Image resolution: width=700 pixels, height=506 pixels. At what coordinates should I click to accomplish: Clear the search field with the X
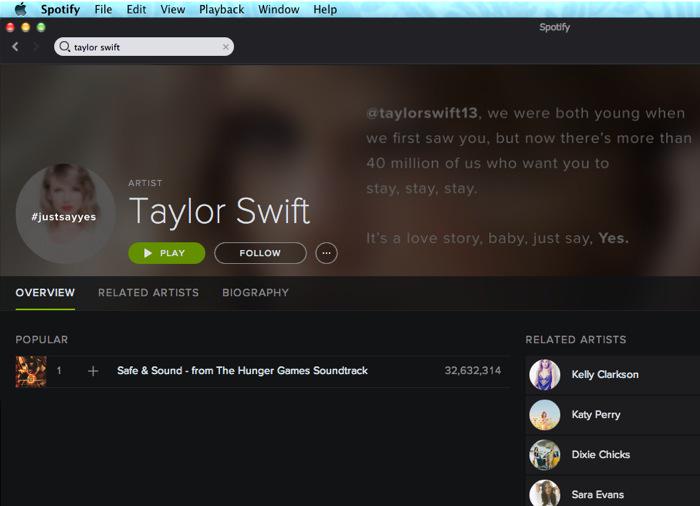[x=225, y=46]
